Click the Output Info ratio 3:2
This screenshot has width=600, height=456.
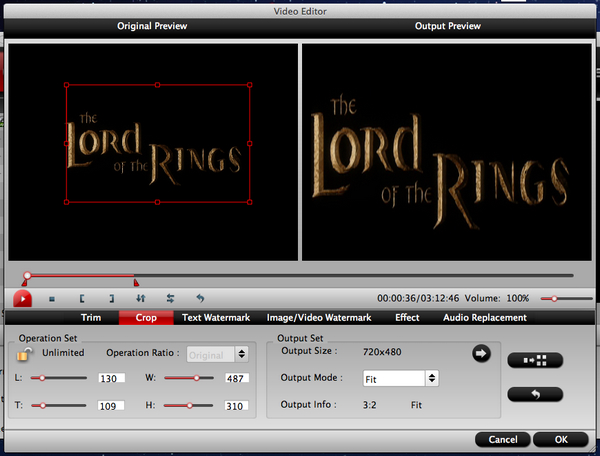[x=370, y=405]
